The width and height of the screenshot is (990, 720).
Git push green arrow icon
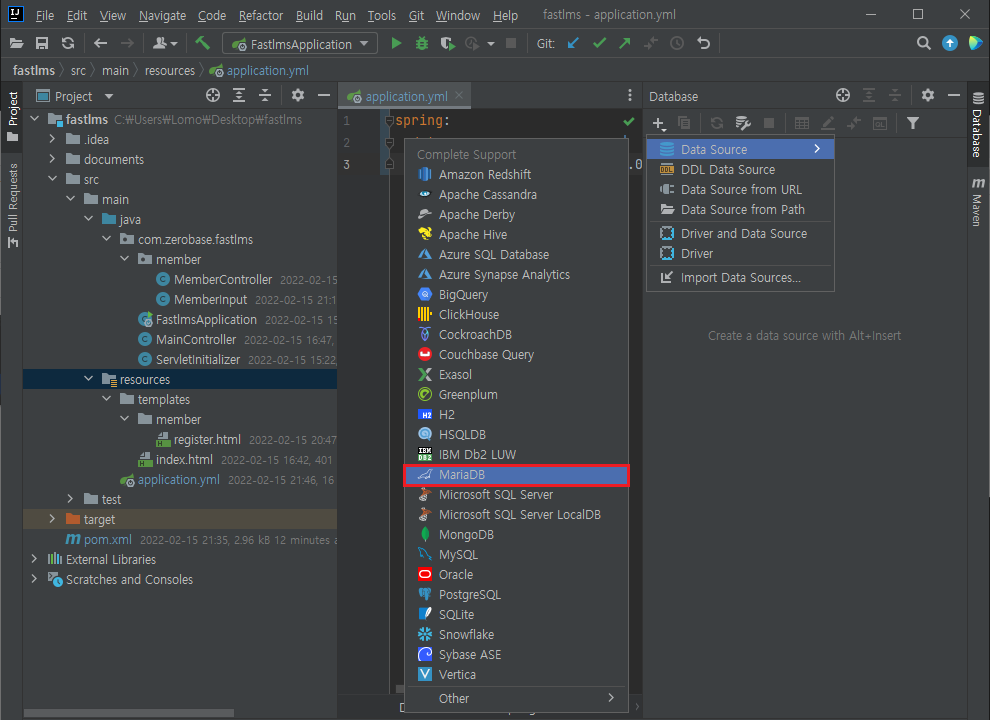tap(624, 44)
